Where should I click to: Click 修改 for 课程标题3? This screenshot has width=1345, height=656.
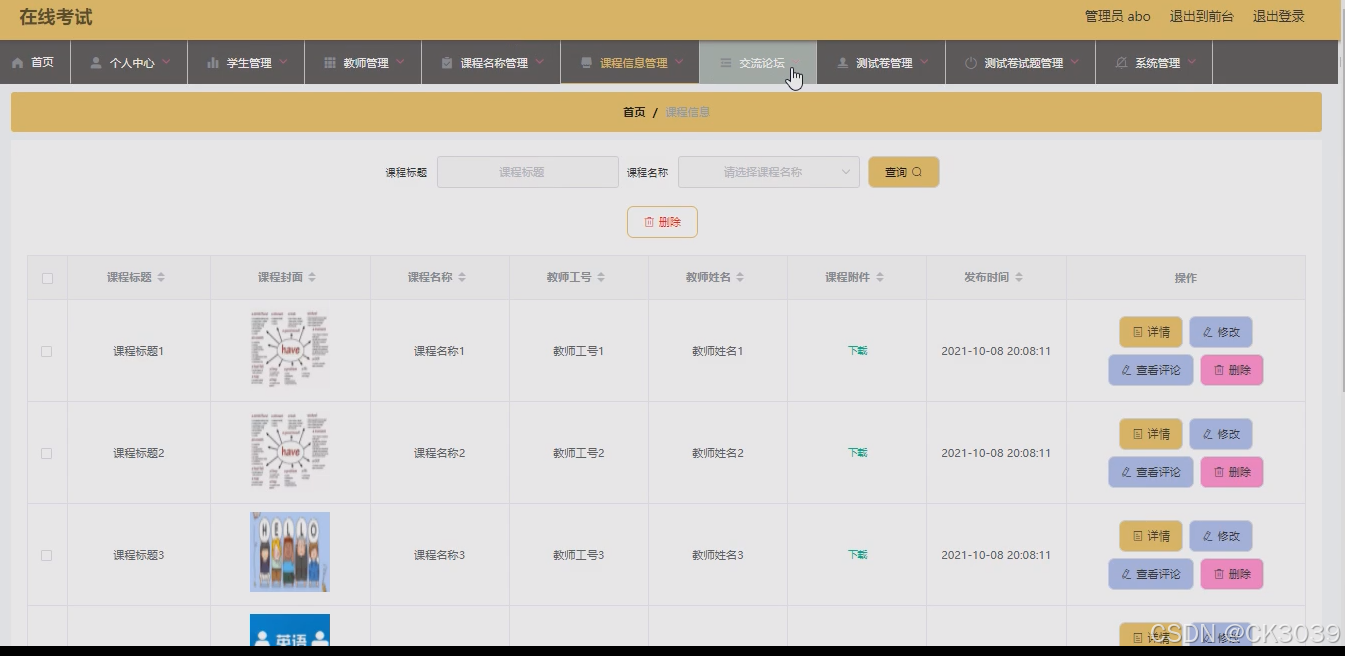pyautogui.click(x=1221, y=536)
